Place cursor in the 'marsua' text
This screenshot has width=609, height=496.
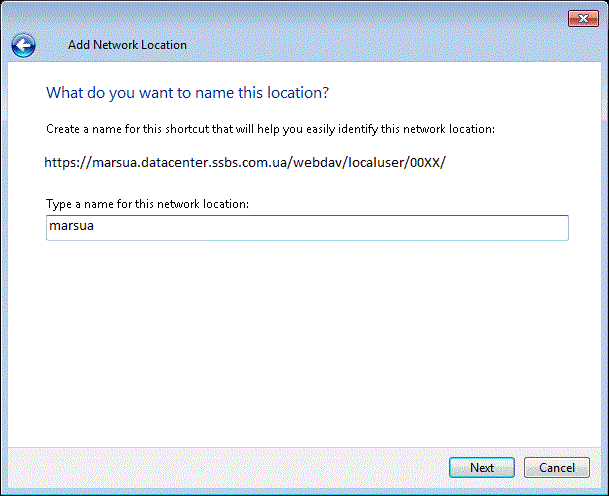(71, 226)
